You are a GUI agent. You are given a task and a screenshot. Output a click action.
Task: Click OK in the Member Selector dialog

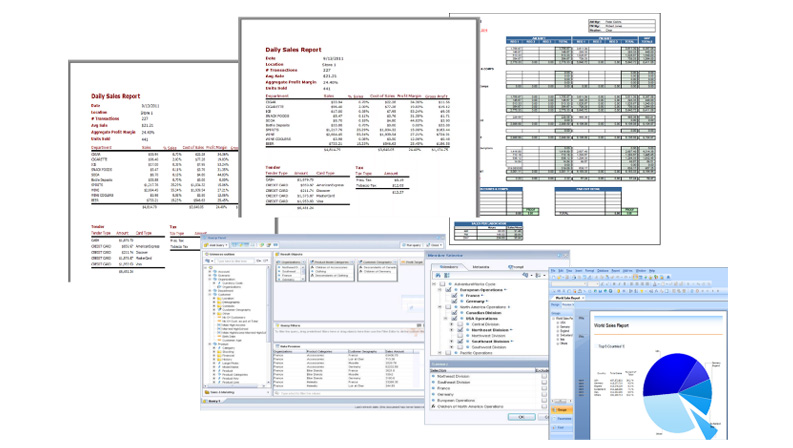click(x=521, y=417)
